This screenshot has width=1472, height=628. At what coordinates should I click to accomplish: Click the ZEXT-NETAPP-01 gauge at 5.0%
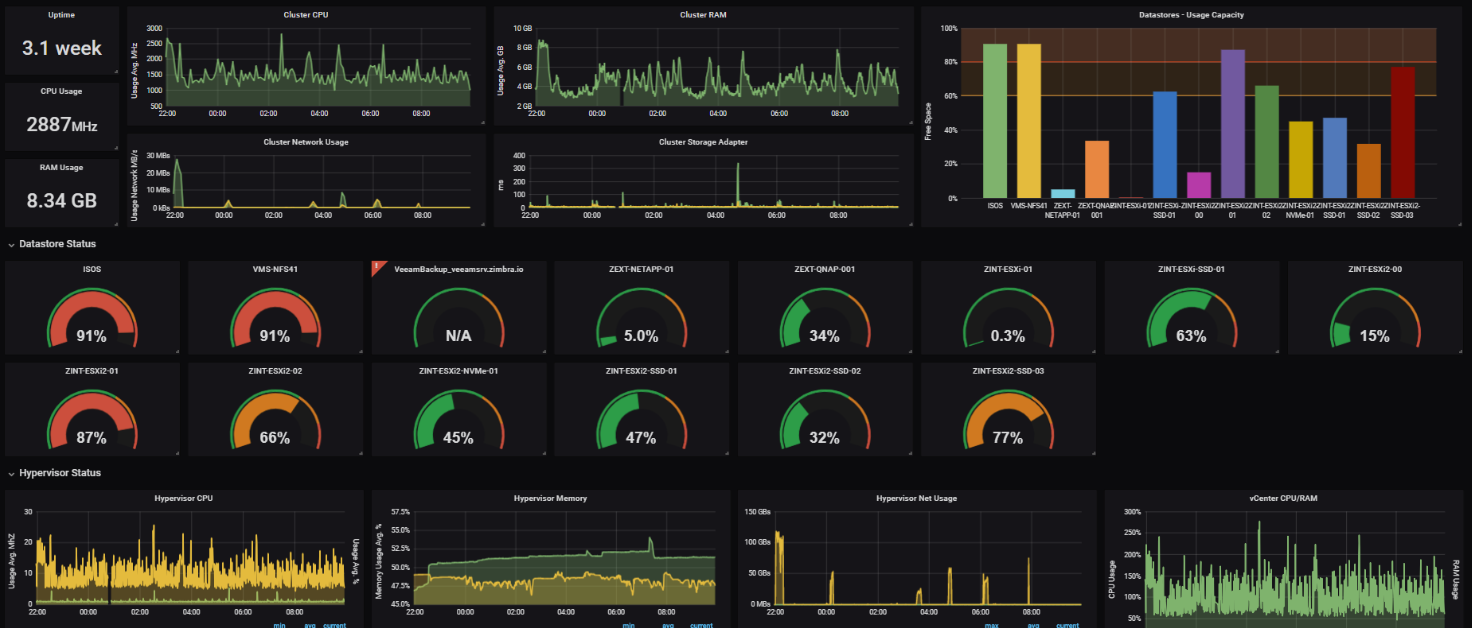(641, 318)
